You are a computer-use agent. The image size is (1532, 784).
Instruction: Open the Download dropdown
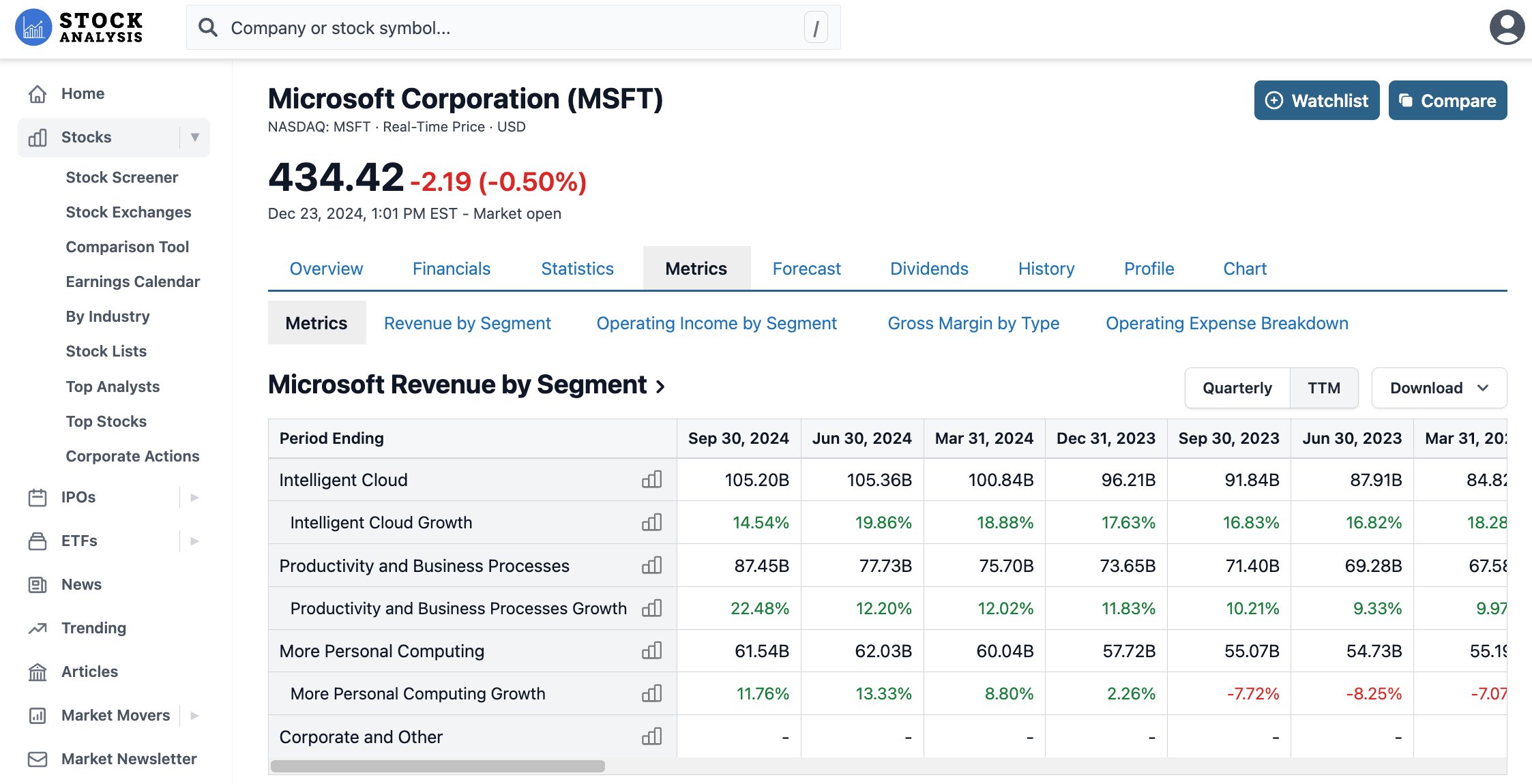[x=1439, y=388]
